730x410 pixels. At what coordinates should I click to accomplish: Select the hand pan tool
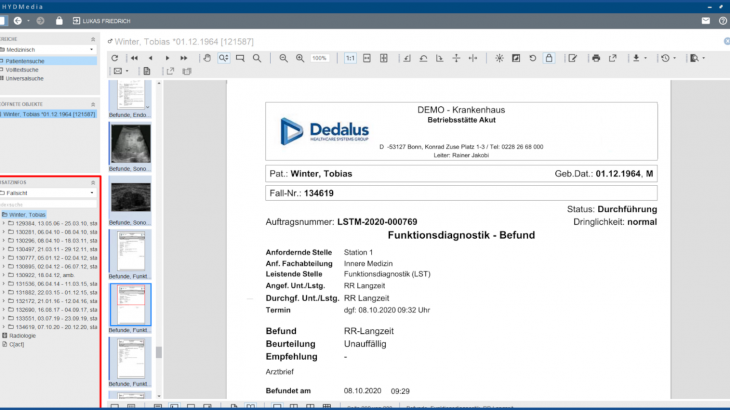pos(205,58)
